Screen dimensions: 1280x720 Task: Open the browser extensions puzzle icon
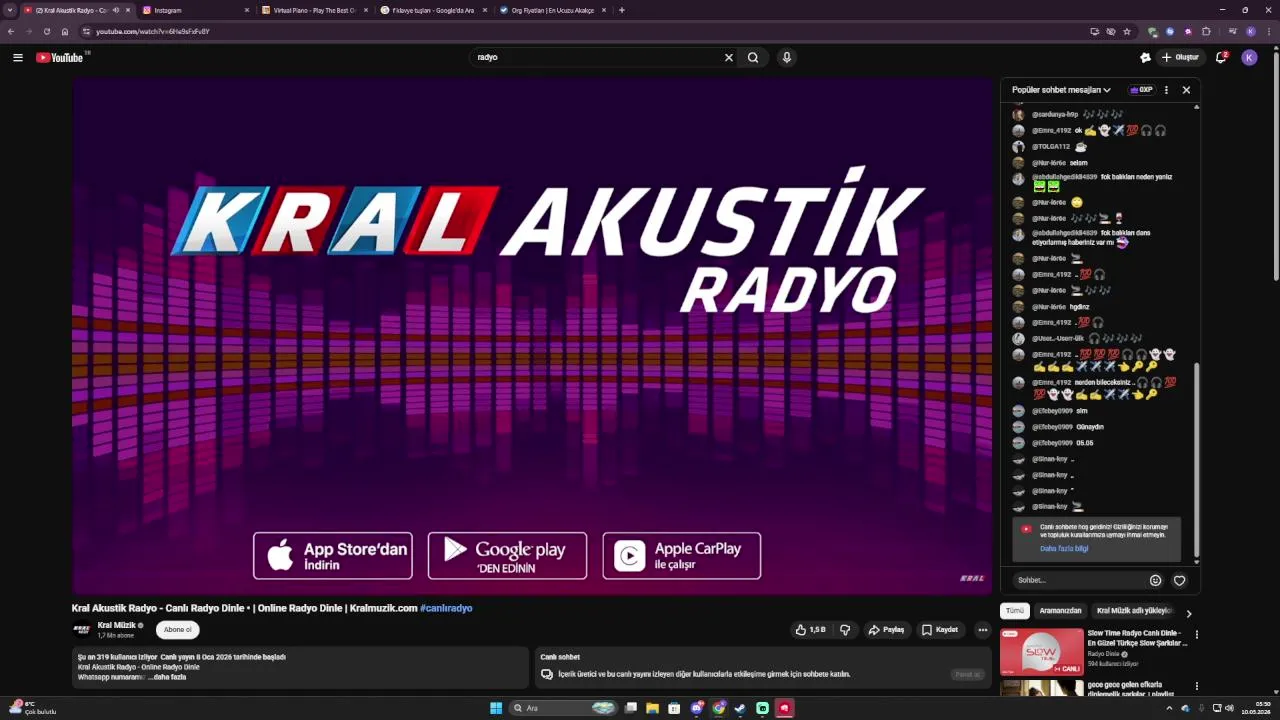[x=1206, y=31]
